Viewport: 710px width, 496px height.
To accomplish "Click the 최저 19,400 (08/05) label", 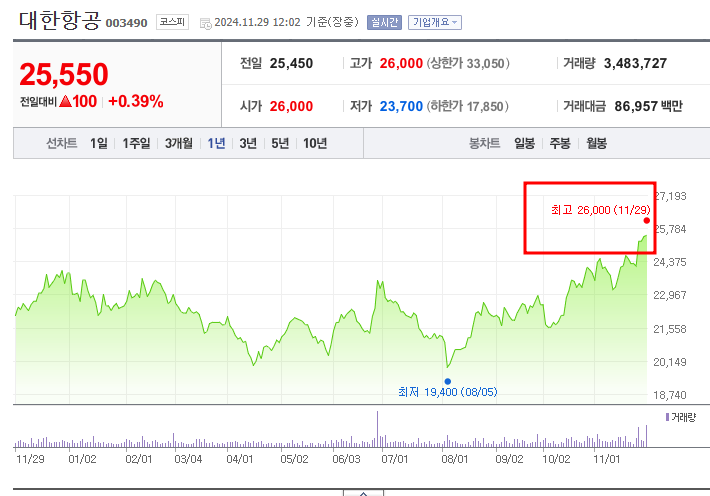I will 447,392.
